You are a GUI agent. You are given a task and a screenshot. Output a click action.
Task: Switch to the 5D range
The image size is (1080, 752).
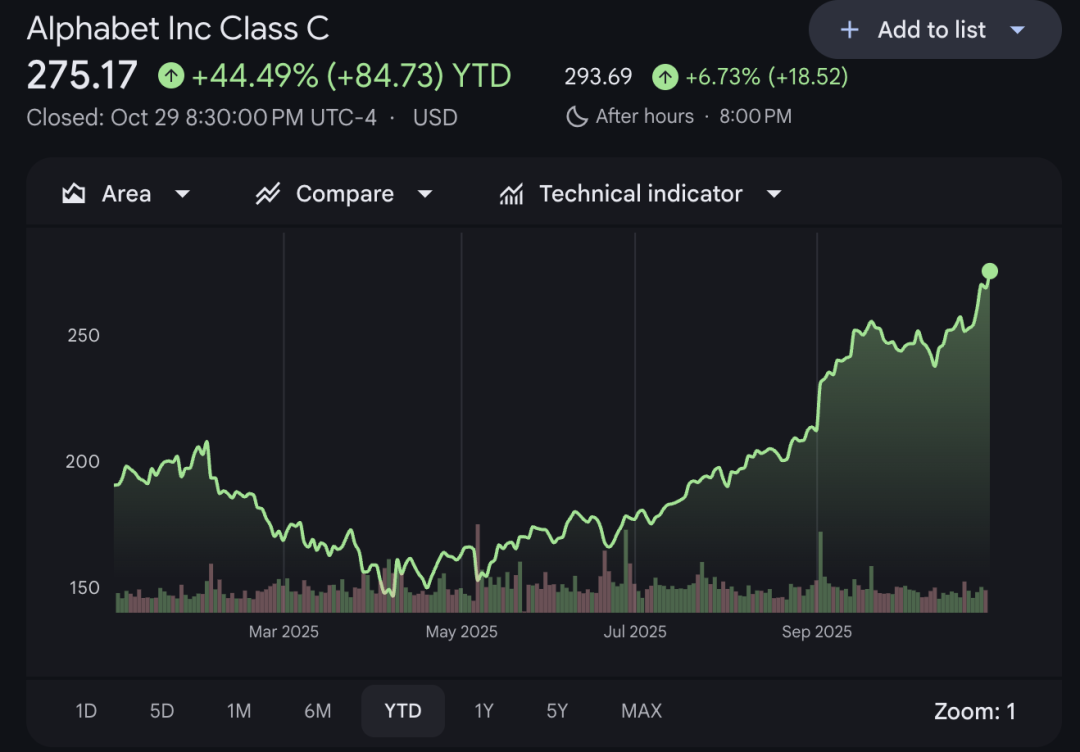click(x=162, y=711)
